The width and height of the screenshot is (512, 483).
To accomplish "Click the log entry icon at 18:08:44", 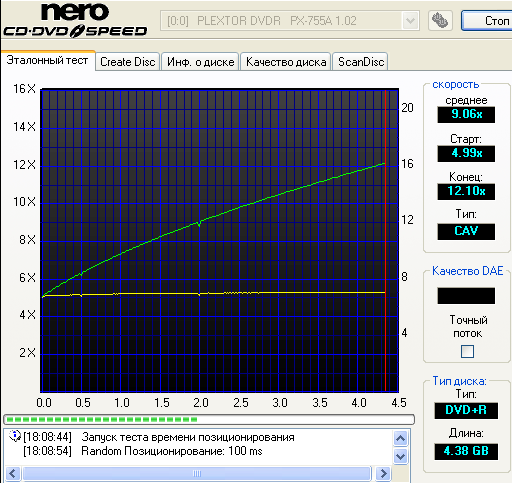I will pyautogui.click(x=15, y=436).
